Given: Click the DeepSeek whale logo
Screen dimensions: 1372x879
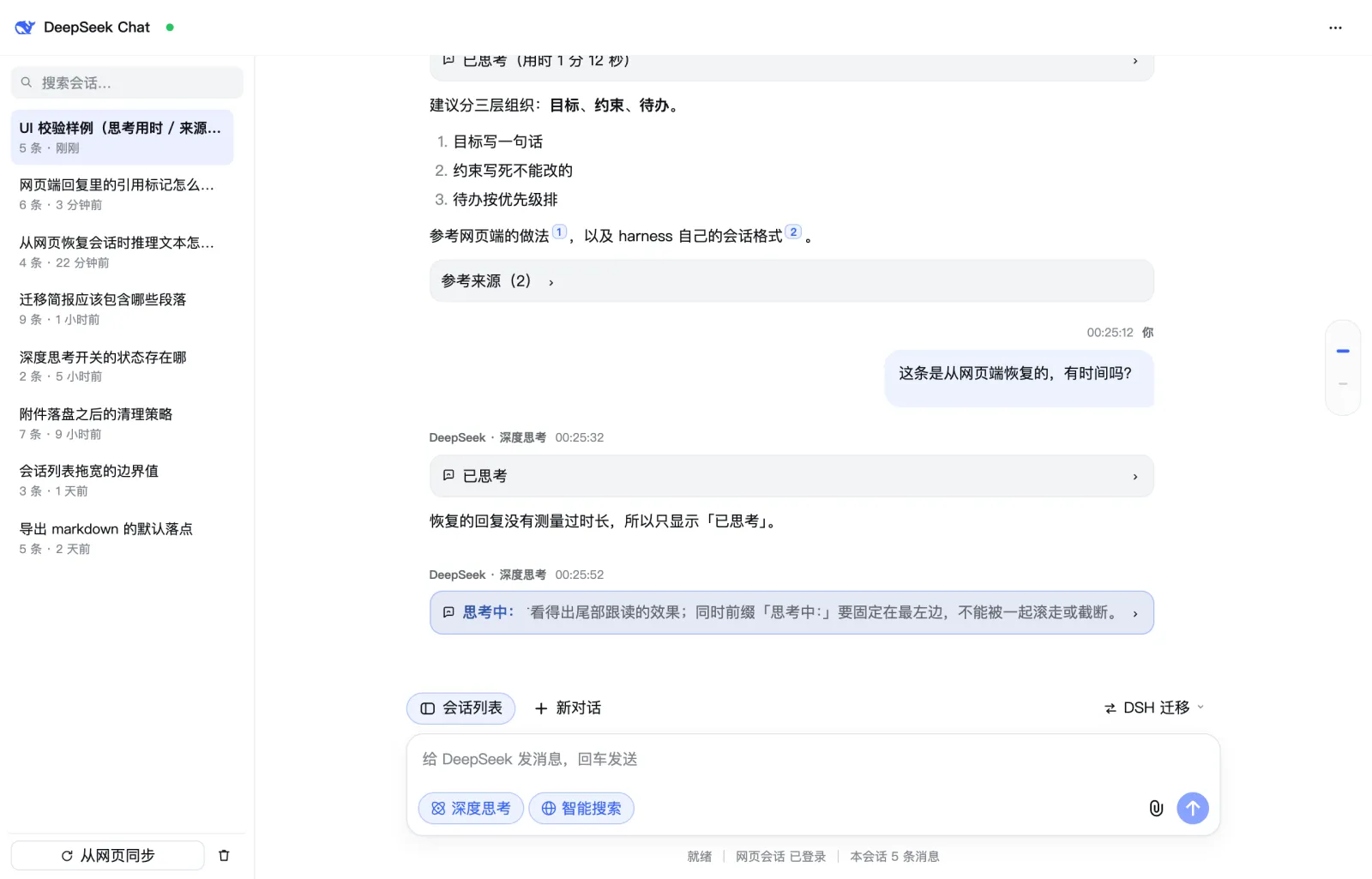Looking at the screenshot, I should click(25, 27).
